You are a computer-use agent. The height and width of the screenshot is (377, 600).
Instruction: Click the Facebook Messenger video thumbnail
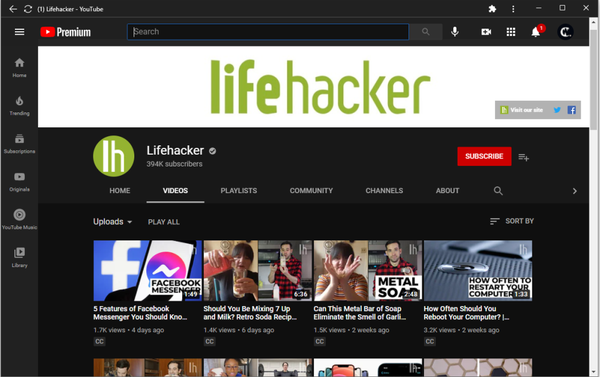[148, 270]
